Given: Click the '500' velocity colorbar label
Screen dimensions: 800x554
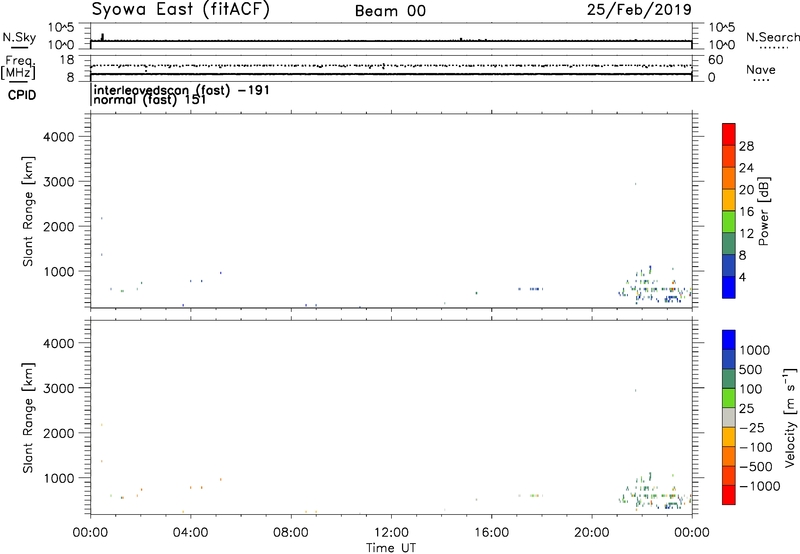Looking at the screenshot, I should coord(753,369).
